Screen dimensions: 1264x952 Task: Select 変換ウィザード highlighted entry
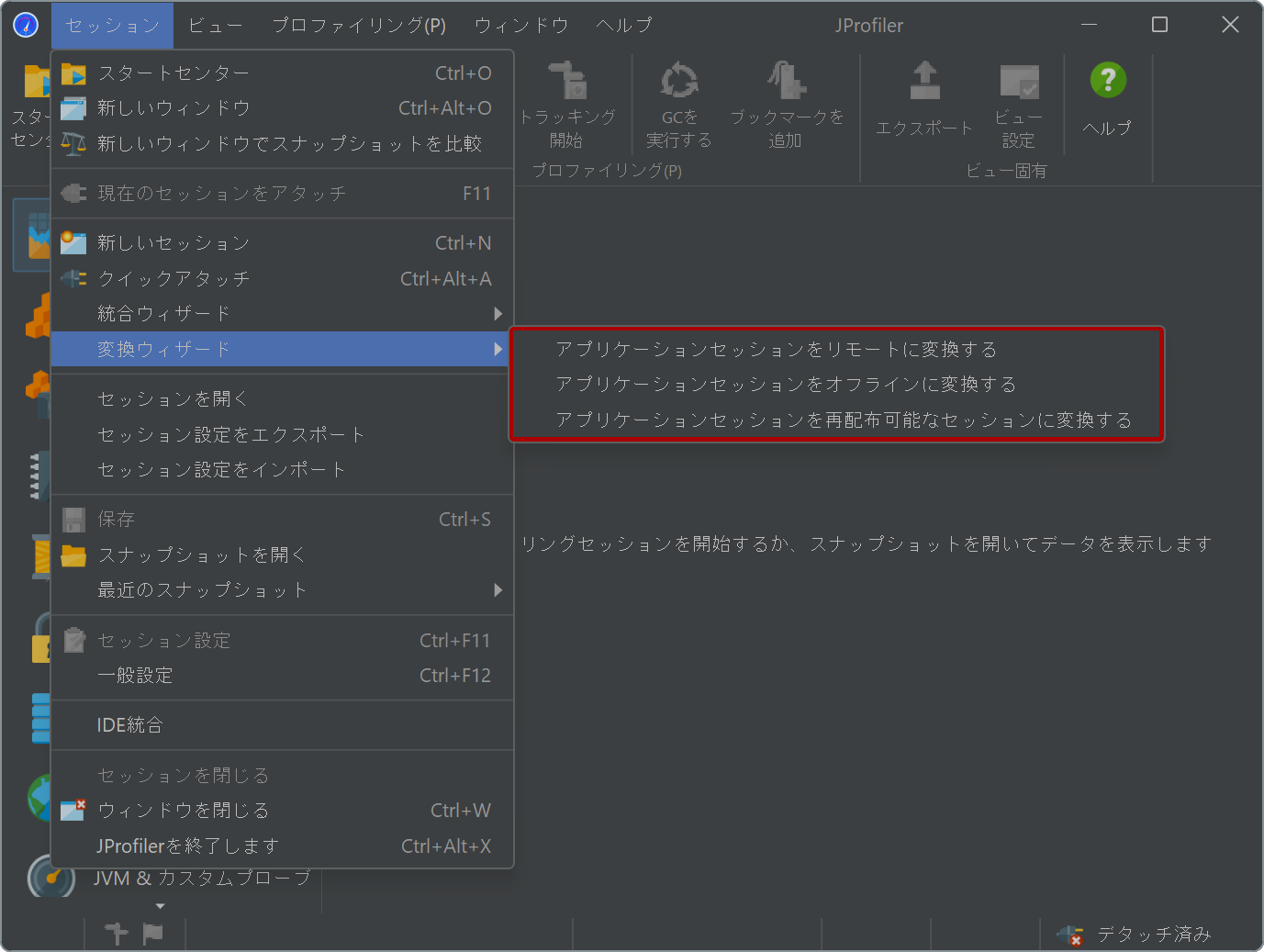pyautogui.click(x=282, y=349)
